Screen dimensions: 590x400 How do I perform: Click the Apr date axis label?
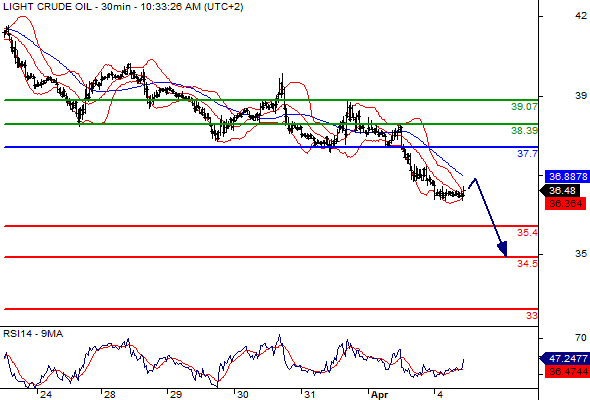(x=379, y=395)
